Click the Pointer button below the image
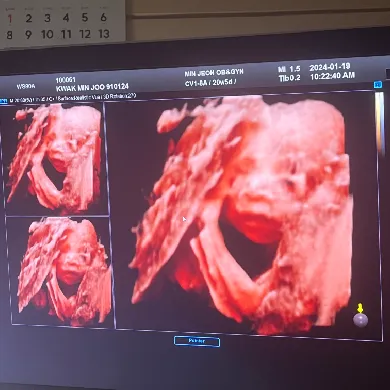Screen dimensions: 390x390 197,341
